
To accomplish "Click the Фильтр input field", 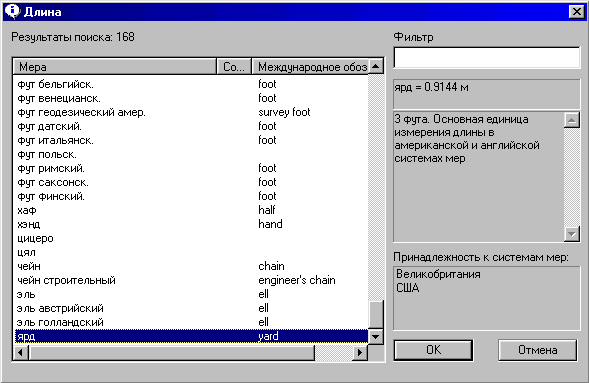I will pyautogui.click(x=487, y=57).
